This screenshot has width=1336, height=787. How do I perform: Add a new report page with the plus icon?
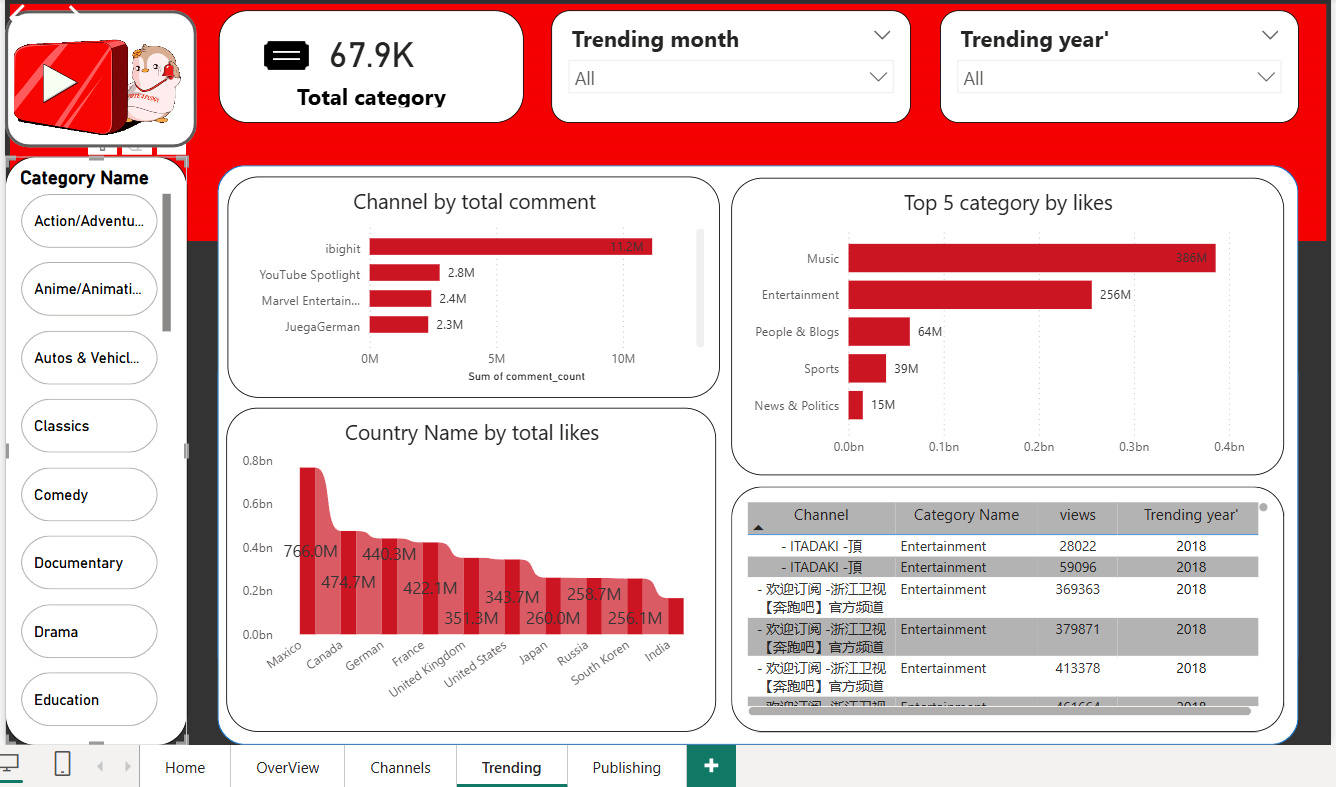(711, 765)
